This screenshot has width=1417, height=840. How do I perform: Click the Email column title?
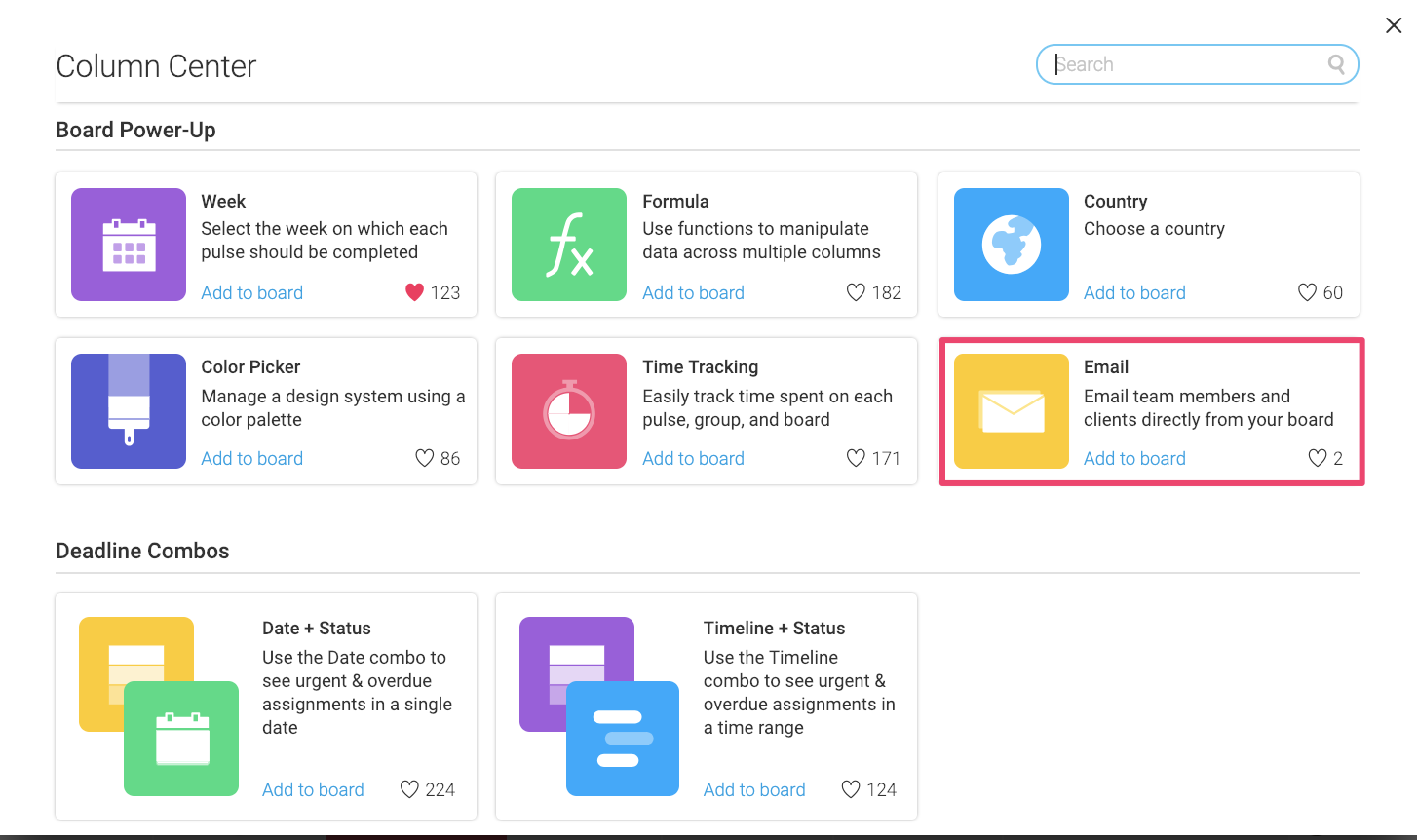coord(1106,366)
